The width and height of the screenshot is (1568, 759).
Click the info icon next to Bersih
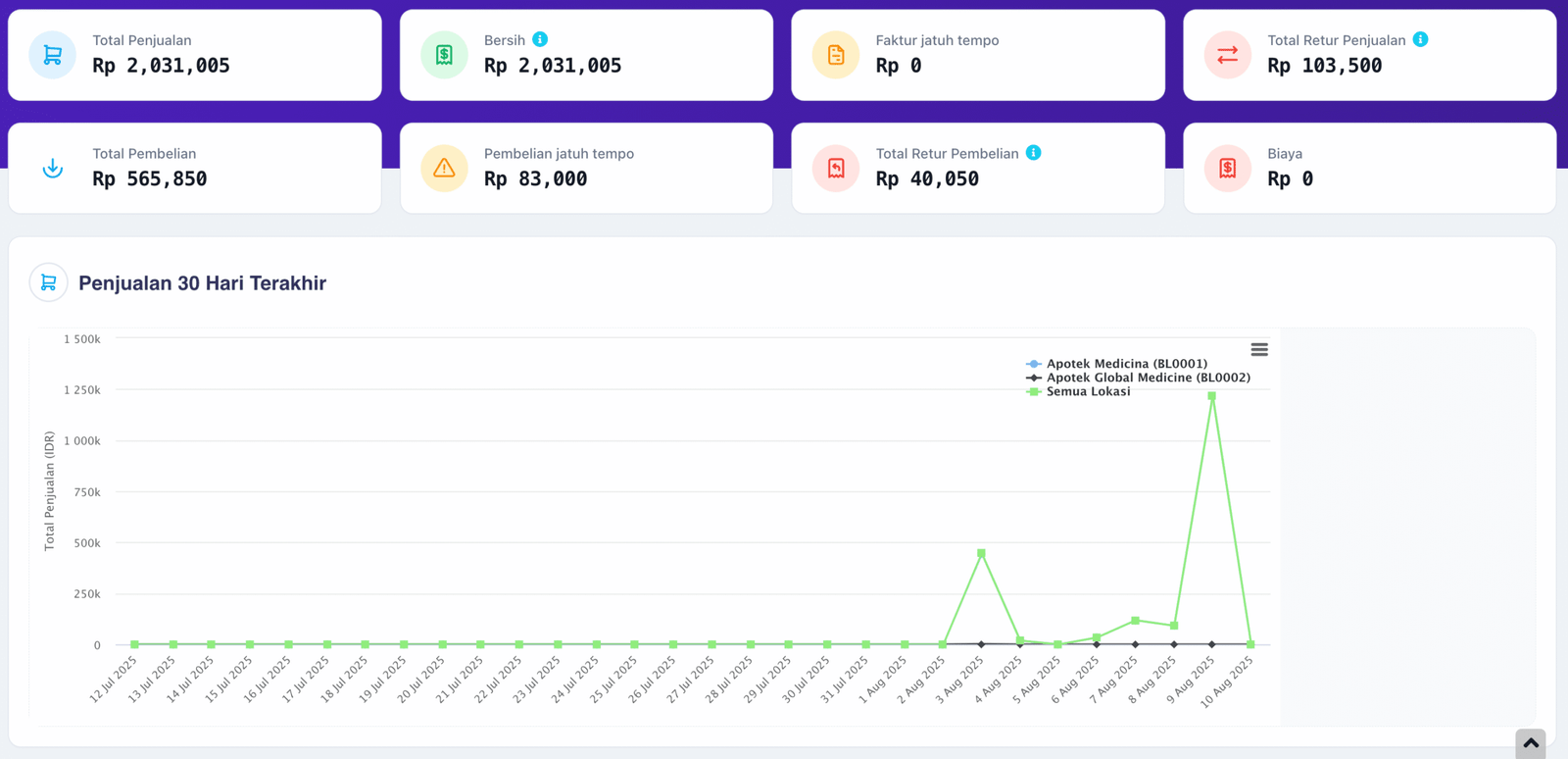540,39
